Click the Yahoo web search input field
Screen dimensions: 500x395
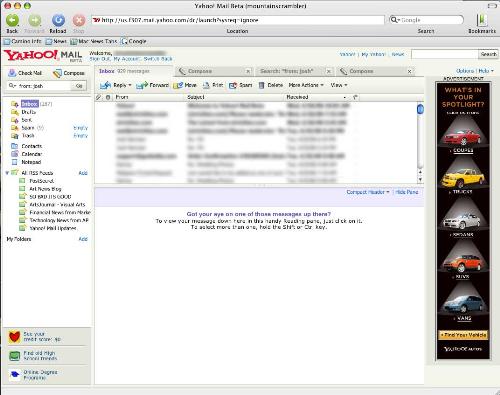[445, 54]
